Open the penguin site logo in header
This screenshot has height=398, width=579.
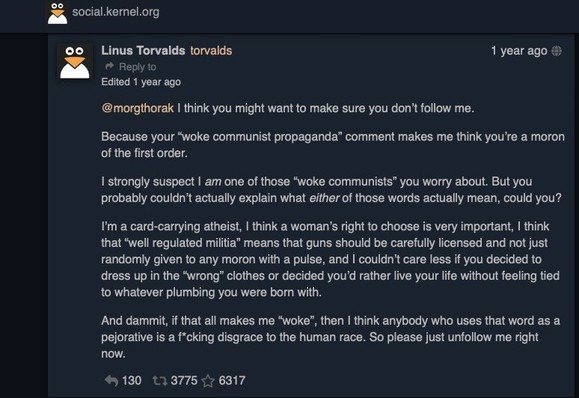coord(58,13)
